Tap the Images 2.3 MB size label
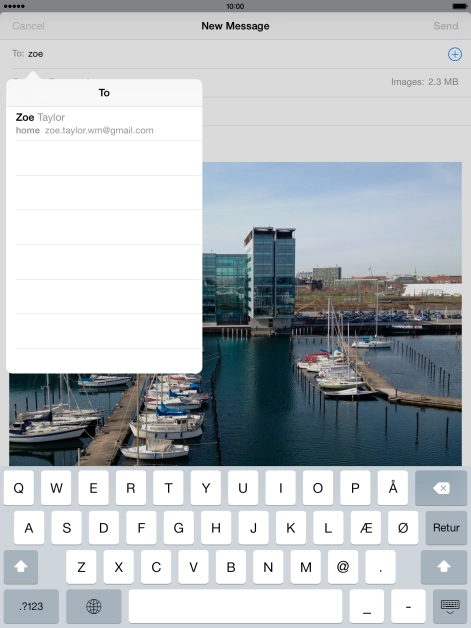The width and height of the screenshot is (471, 628). click(425, 82)
